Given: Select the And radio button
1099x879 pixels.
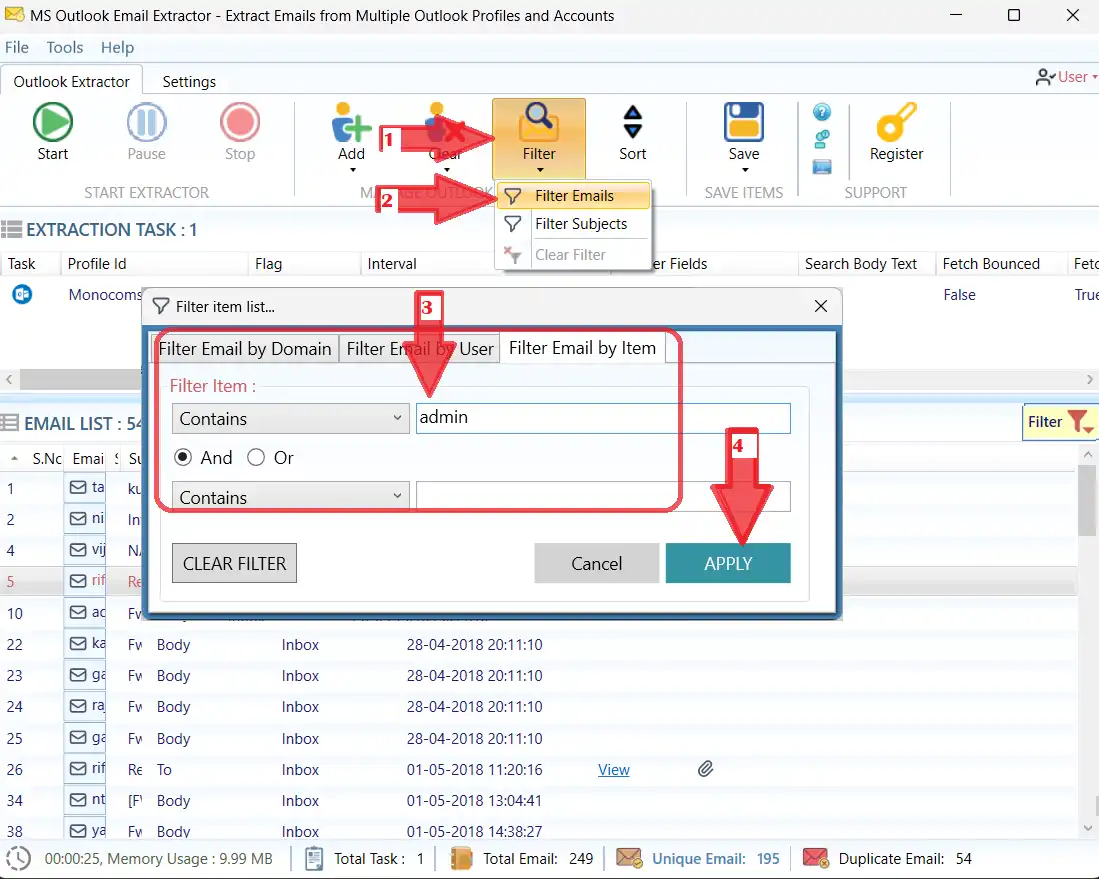Looking at the screenshot, I should point(183,458).
